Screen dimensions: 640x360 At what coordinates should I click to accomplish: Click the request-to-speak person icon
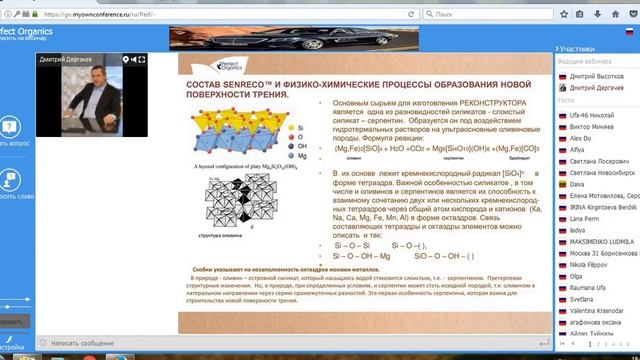click(10, 180)
